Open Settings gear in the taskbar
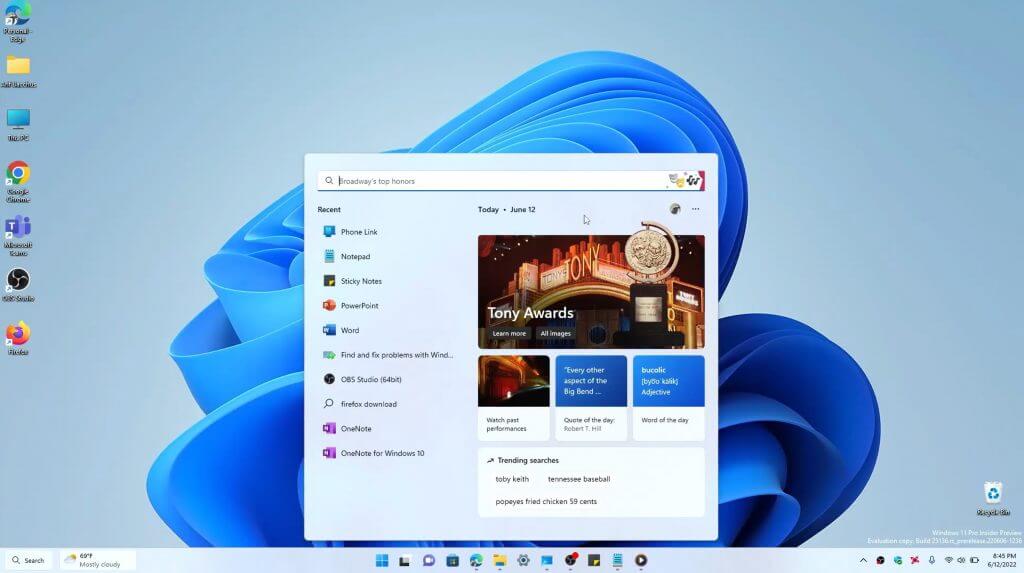This screenshot has height=573, width=1024. [x=523, y=561]
